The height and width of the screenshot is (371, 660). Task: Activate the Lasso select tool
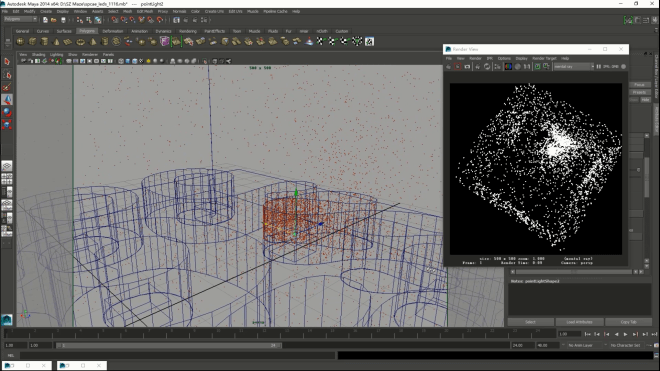pos(7,75)
